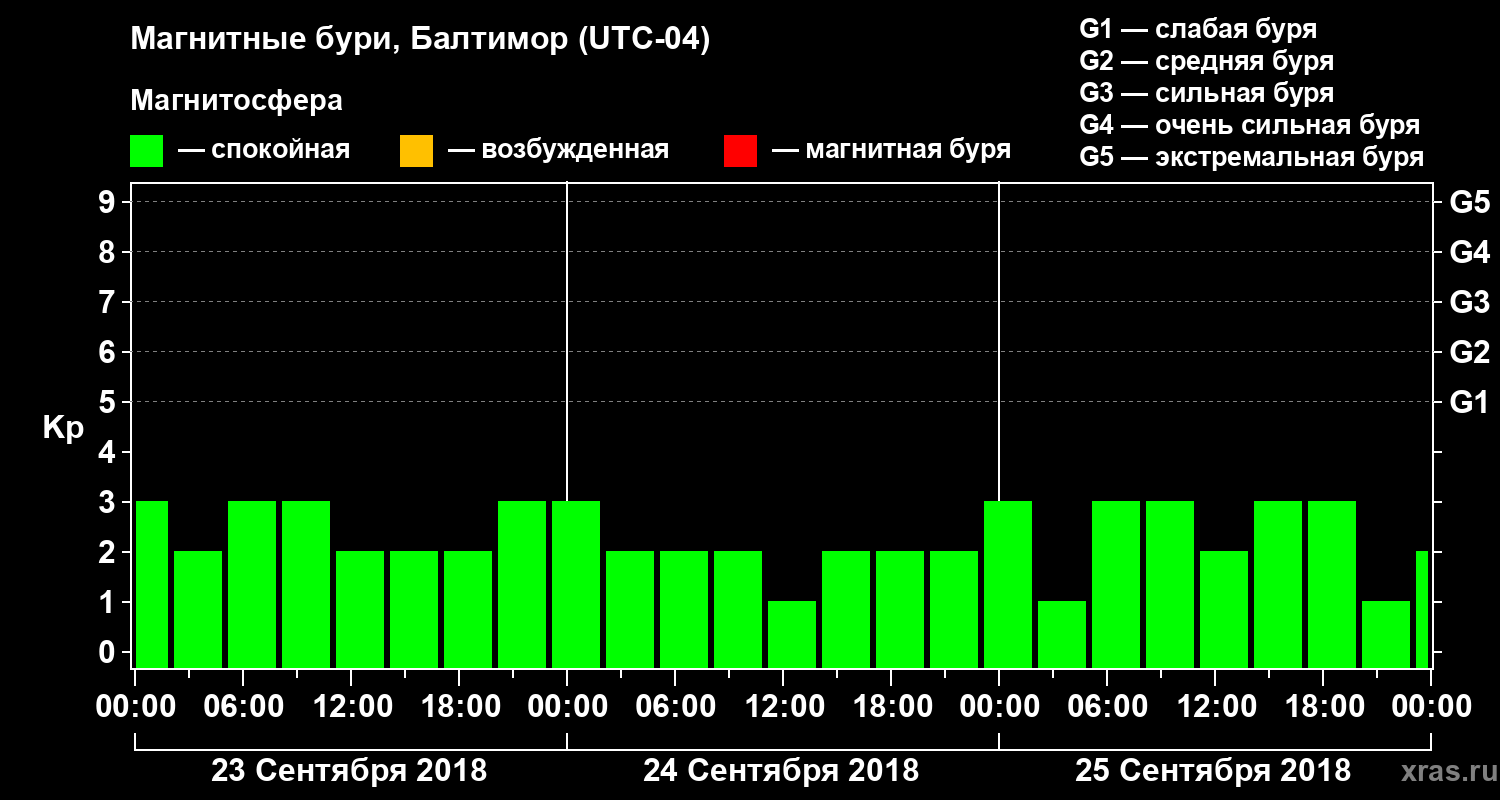Click the 09:00 bar on 25 September

click(x=1170, y=584)
